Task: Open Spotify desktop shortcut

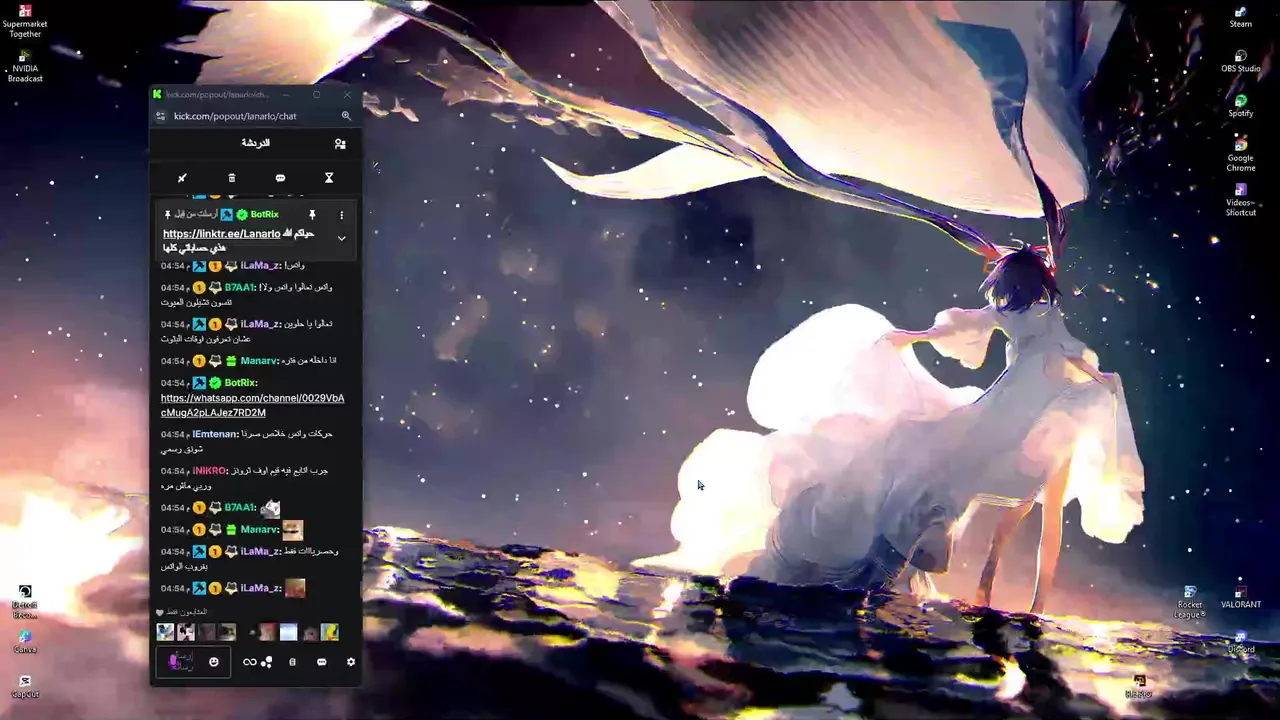Action: [1241, 106]
